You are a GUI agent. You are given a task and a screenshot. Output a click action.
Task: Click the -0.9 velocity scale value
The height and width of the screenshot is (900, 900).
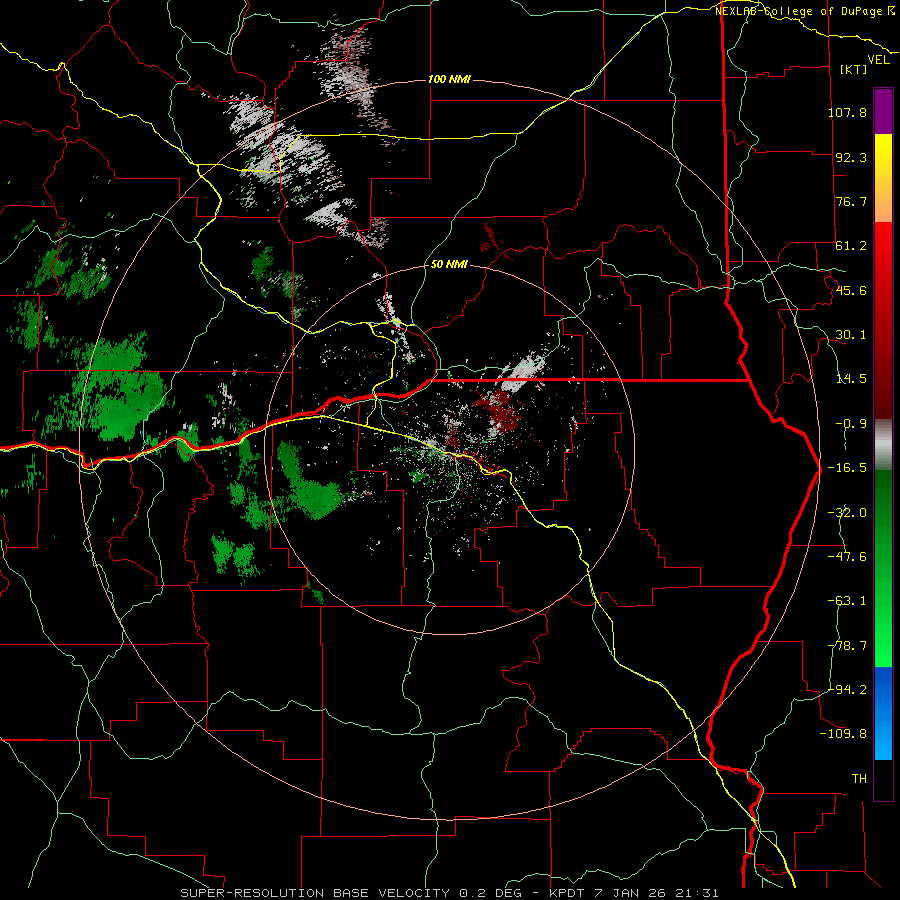click(x=851, y=424)
